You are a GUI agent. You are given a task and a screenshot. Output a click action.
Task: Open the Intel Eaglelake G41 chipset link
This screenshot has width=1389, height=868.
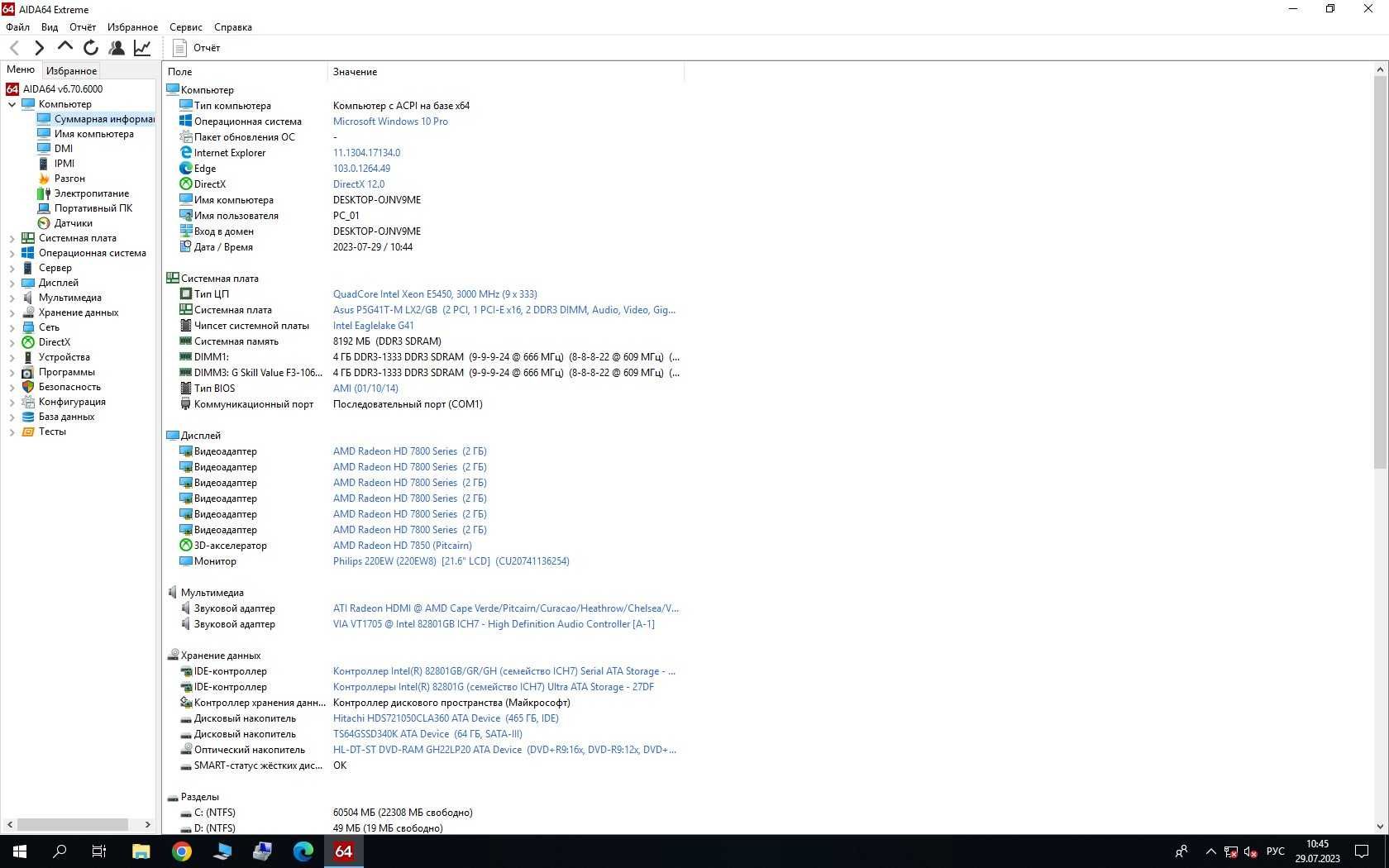coord(374,326)
